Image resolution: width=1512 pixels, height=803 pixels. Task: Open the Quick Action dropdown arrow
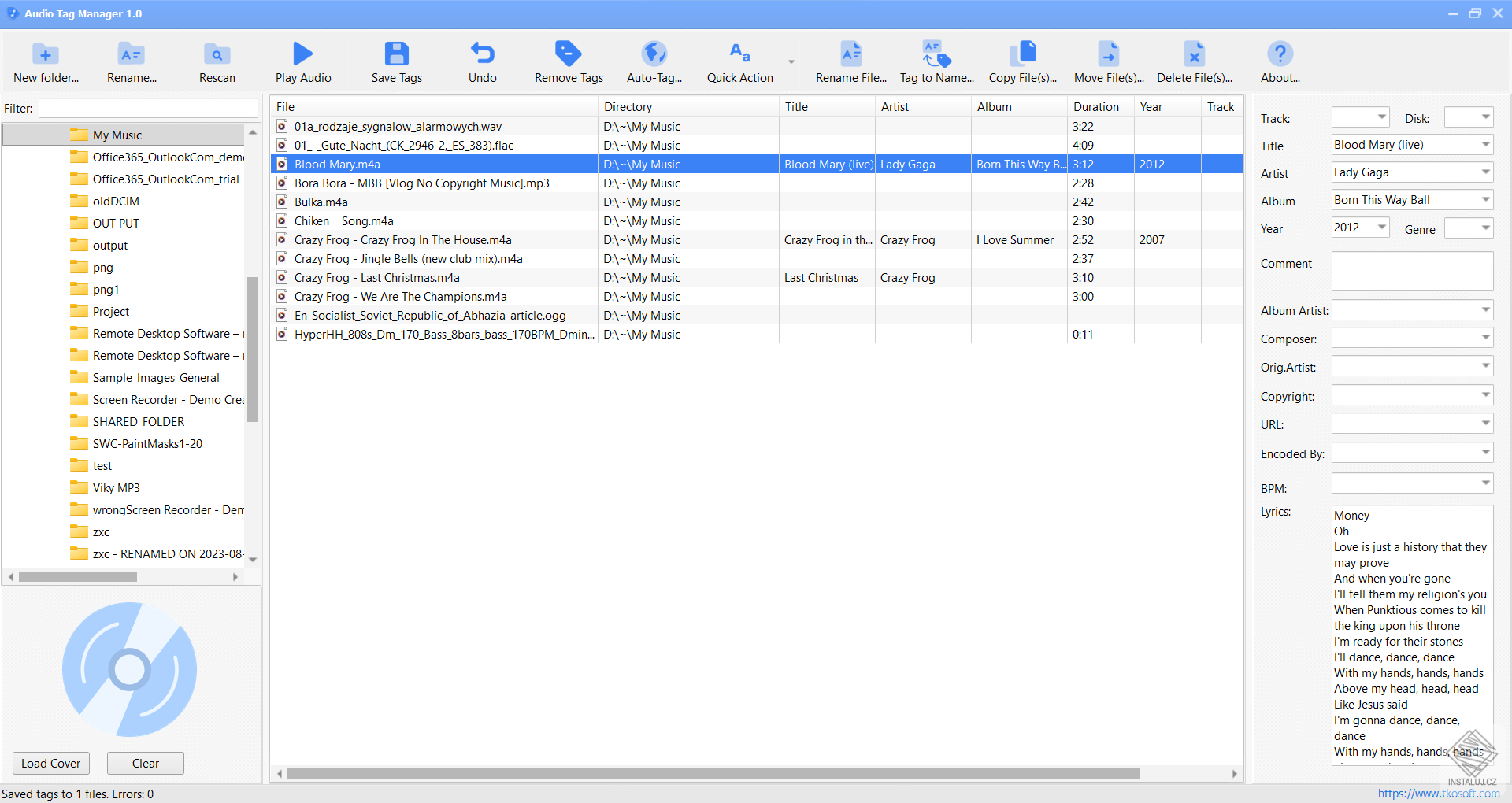pos(791,61)
